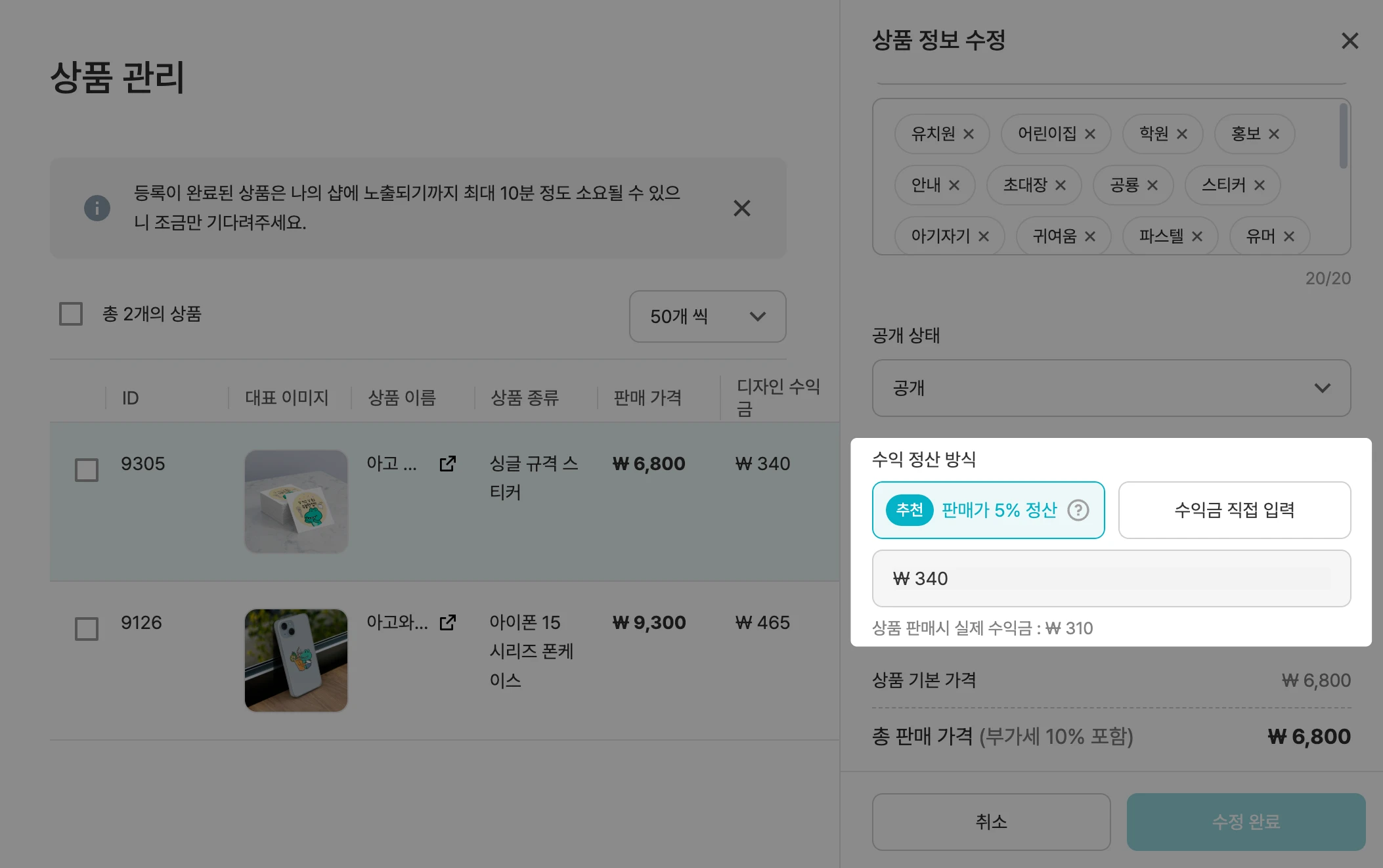Click the info icon in the notice banner
The width and height of the screenshot is (1383, 868).
coord(97,208)
